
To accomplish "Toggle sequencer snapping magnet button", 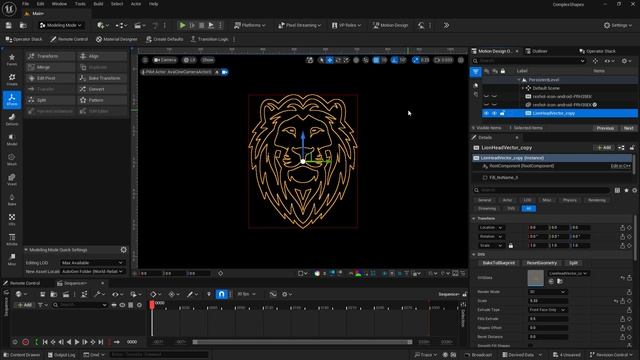I will [221, 294].
